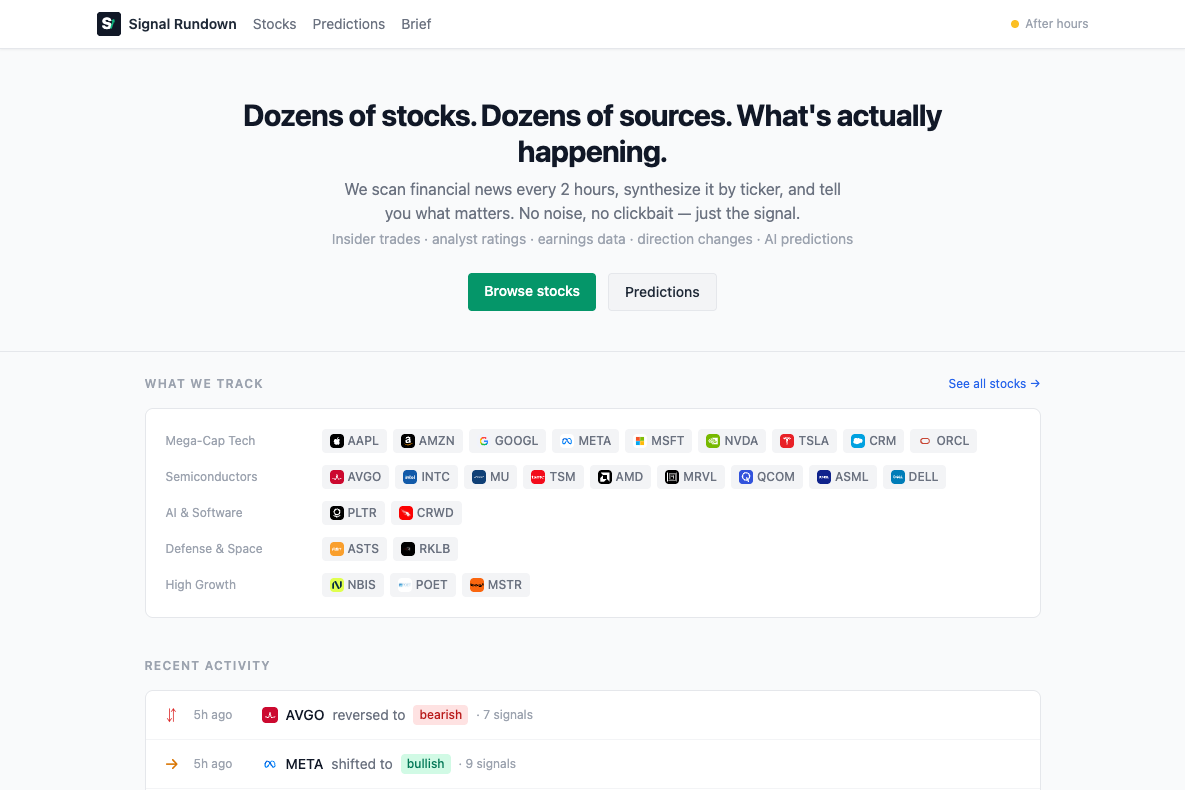Image resolution: width=1185 pixels, height=790 pixels.
Task: Select the GOOGL ticker chip
Action: 508,441
